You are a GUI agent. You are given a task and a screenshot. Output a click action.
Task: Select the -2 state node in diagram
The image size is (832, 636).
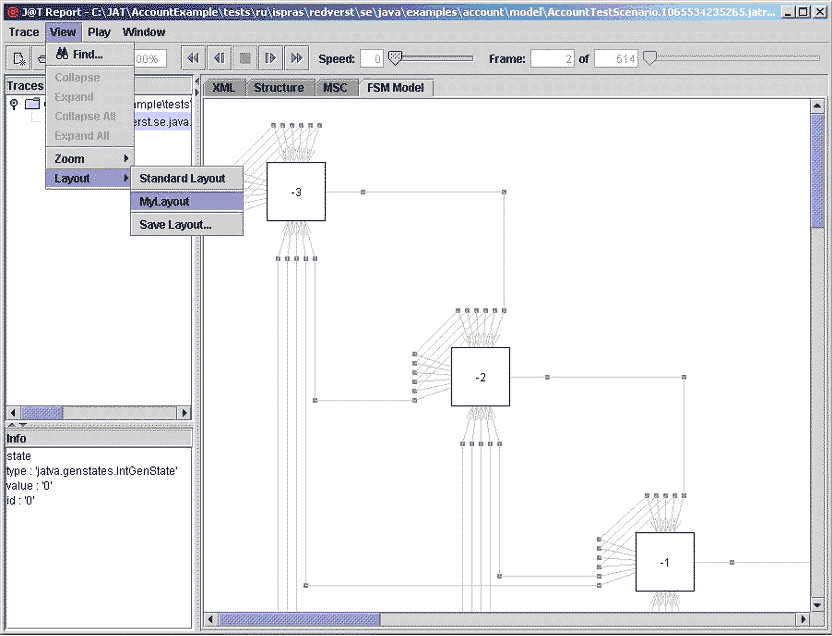point(480,377)
